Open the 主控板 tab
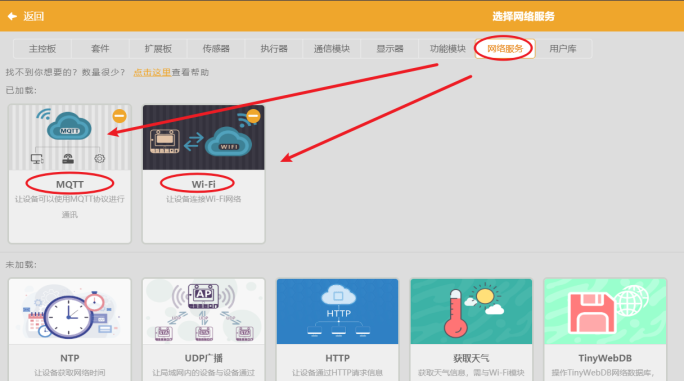Image resolution: width=684 pixels, height=381 pixels. (x=42, y=49)
